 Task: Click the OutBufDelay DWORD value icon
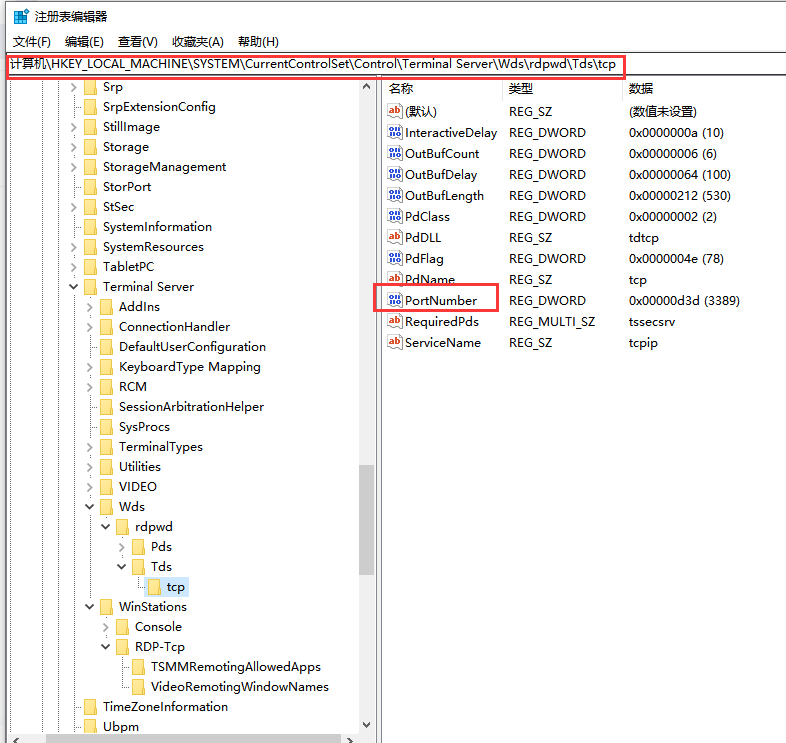pyautogui.click(x=395, y=174)
